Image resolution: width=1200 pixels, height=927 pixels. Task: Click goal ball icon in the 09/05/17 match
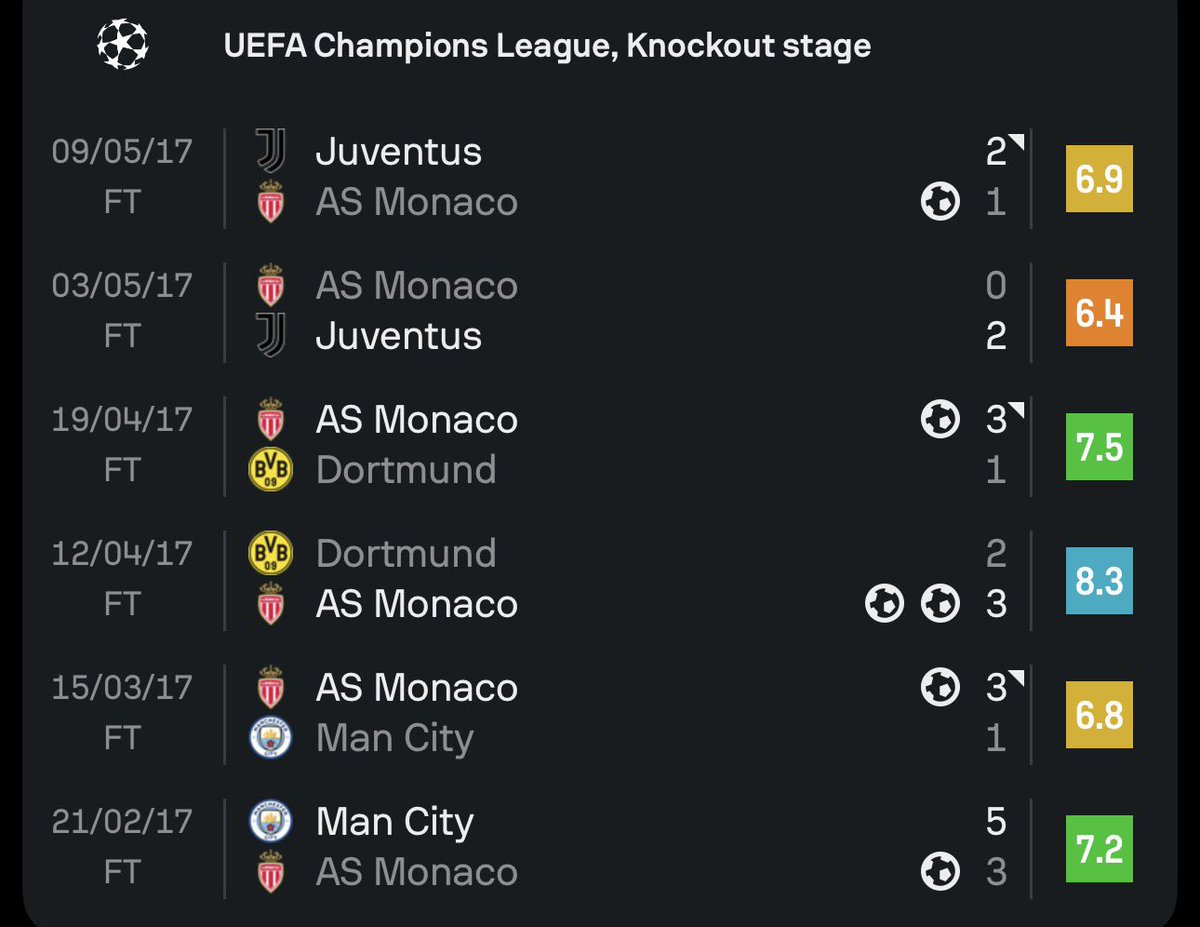[x=940, y=202]
